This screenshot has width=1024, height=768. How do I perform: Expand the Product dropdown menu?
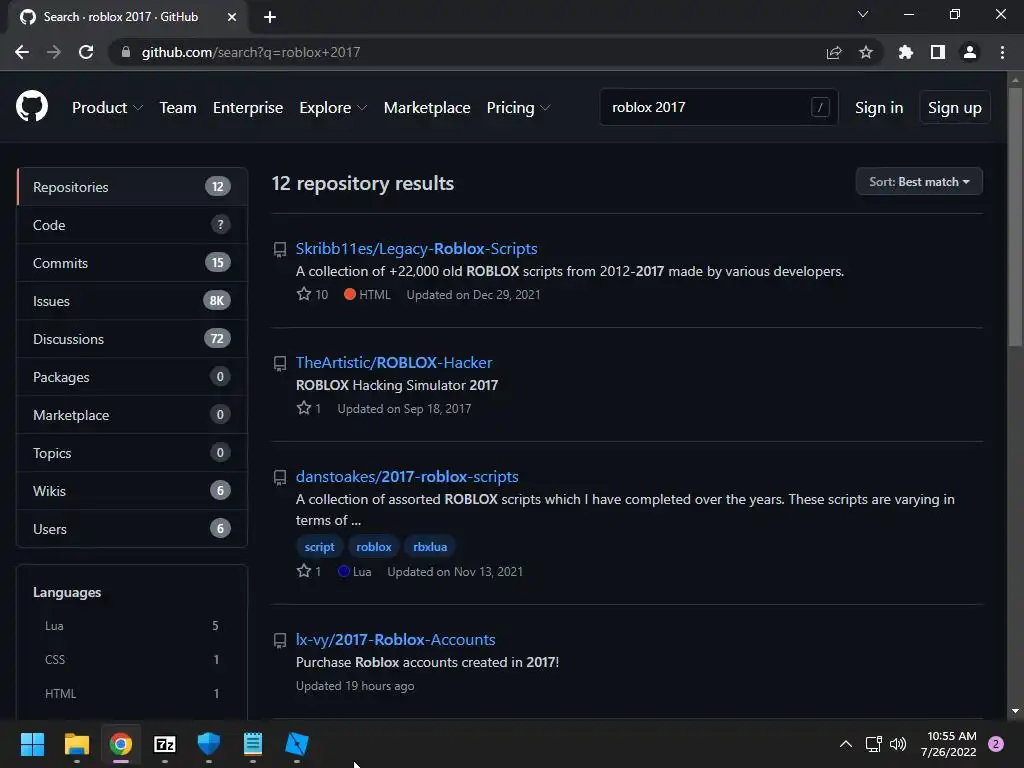click(x=107, y=108)
